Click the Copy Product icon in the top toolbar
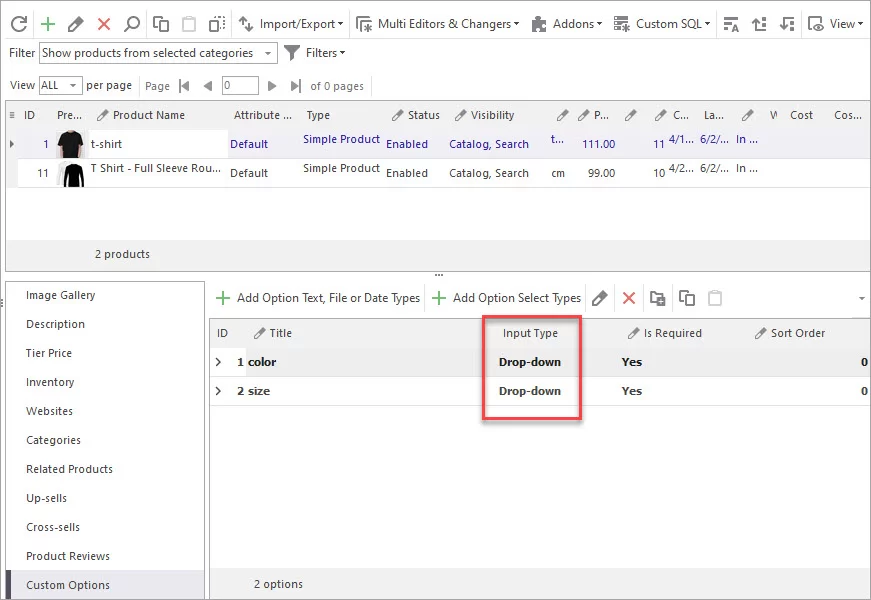The height and width of the screenshot is (600, 871). pos(161,24)
